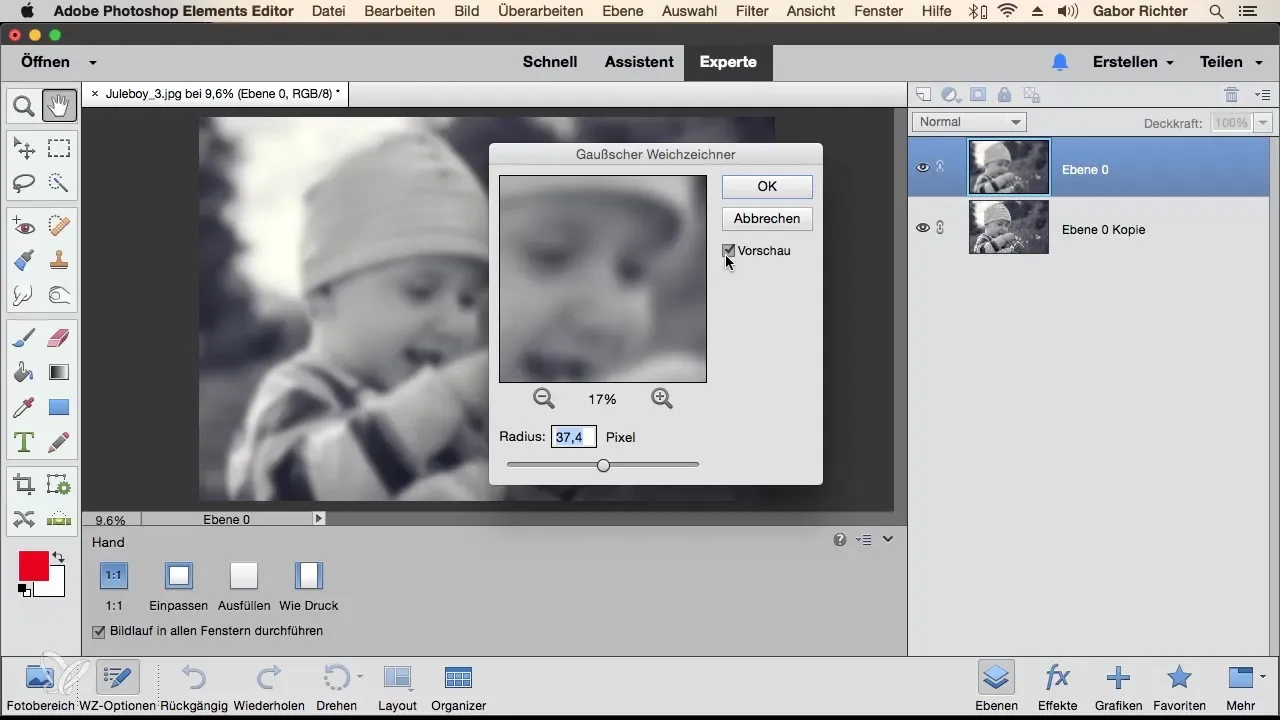Open the Normal blend mode dropdown
Screen dimensions: 1280x720
969,122
